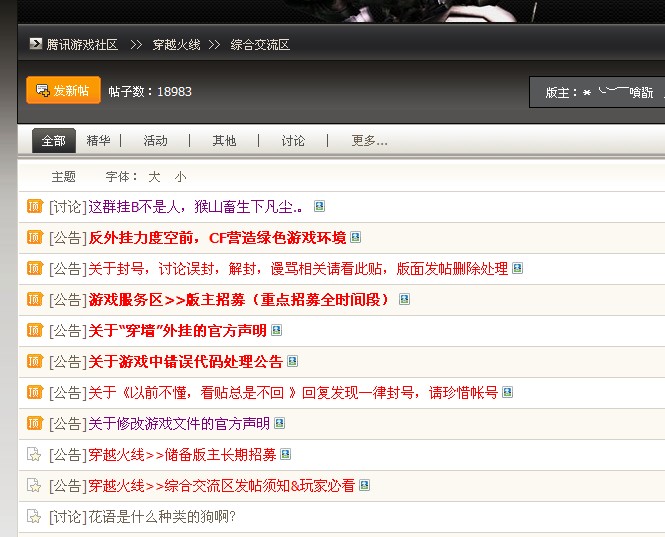This screenshot has height=537, width=665.
Task: Open 穿越火线 breadcrumb link
Action: pos(176,45)
